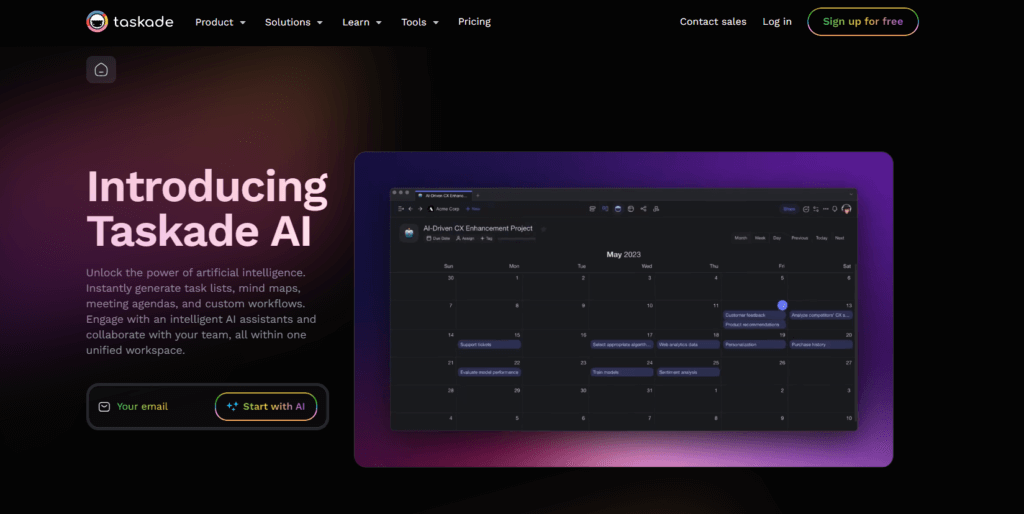Add a Tag to the project
1024x514 pixels.
(487, 238)
